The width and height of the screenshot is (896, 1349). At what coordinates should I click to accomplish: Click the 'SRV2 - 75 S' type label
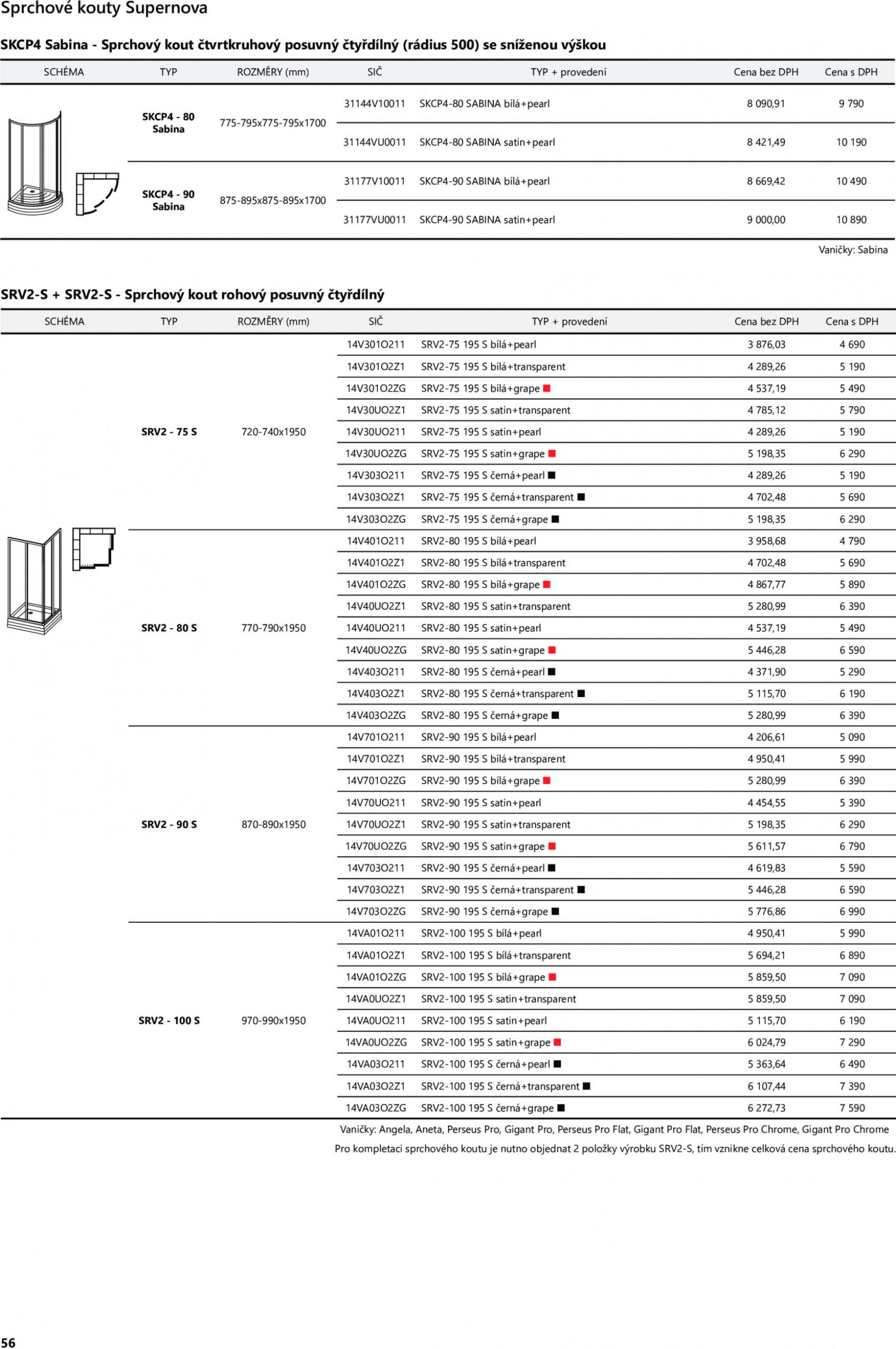coord(169,432)
